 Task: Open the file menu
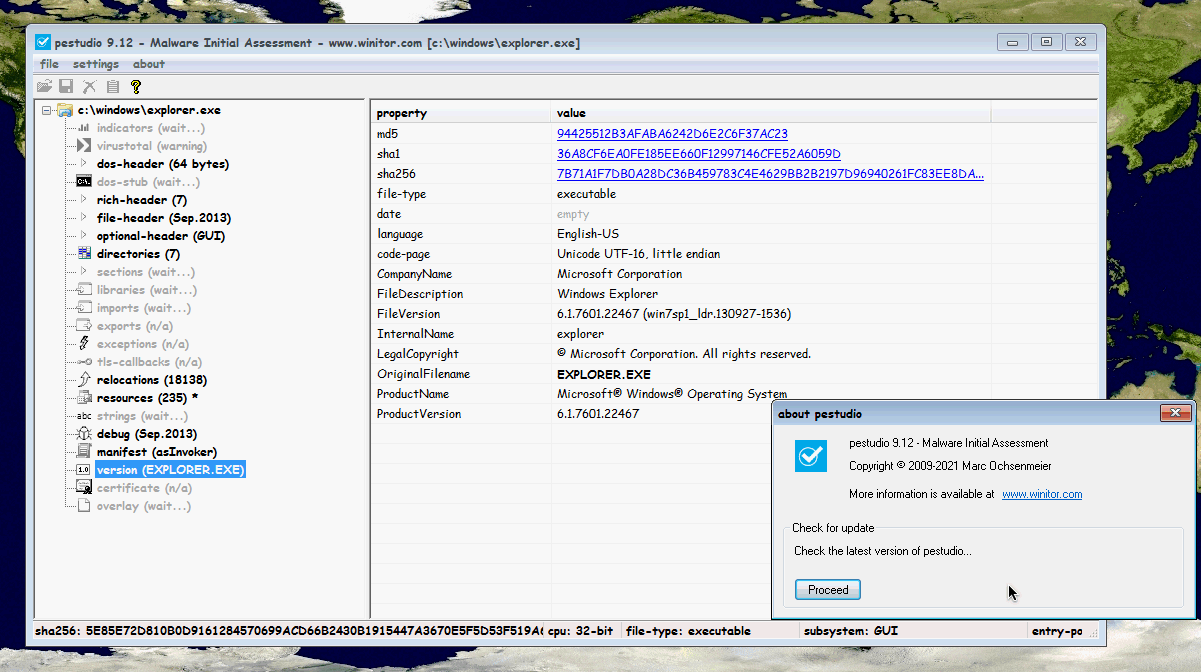[x=49, y=64]
